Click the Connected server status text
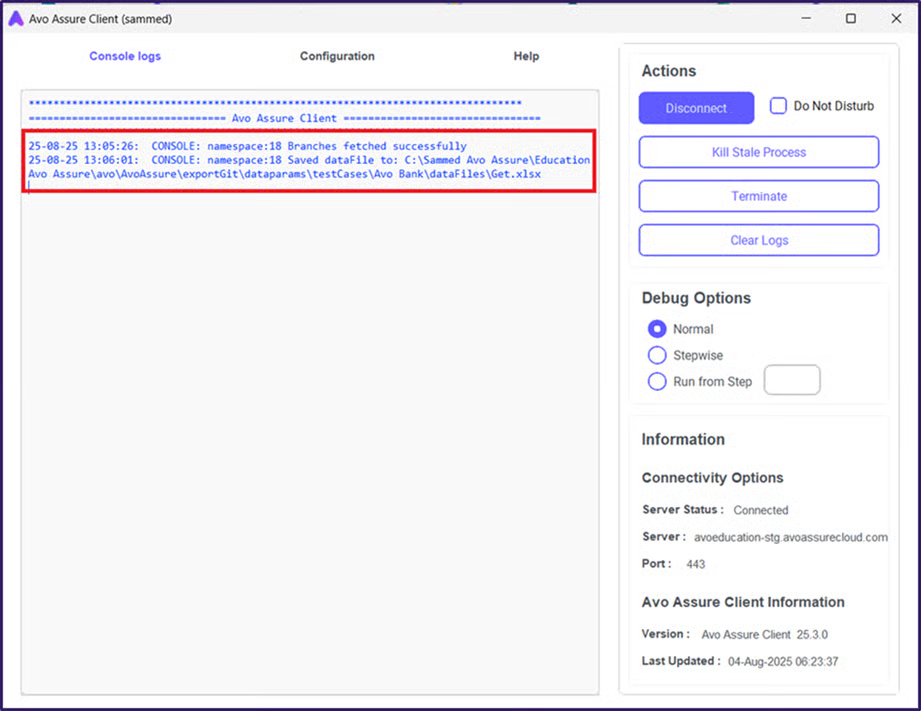 pyautogui.click(x=761, y=510)
